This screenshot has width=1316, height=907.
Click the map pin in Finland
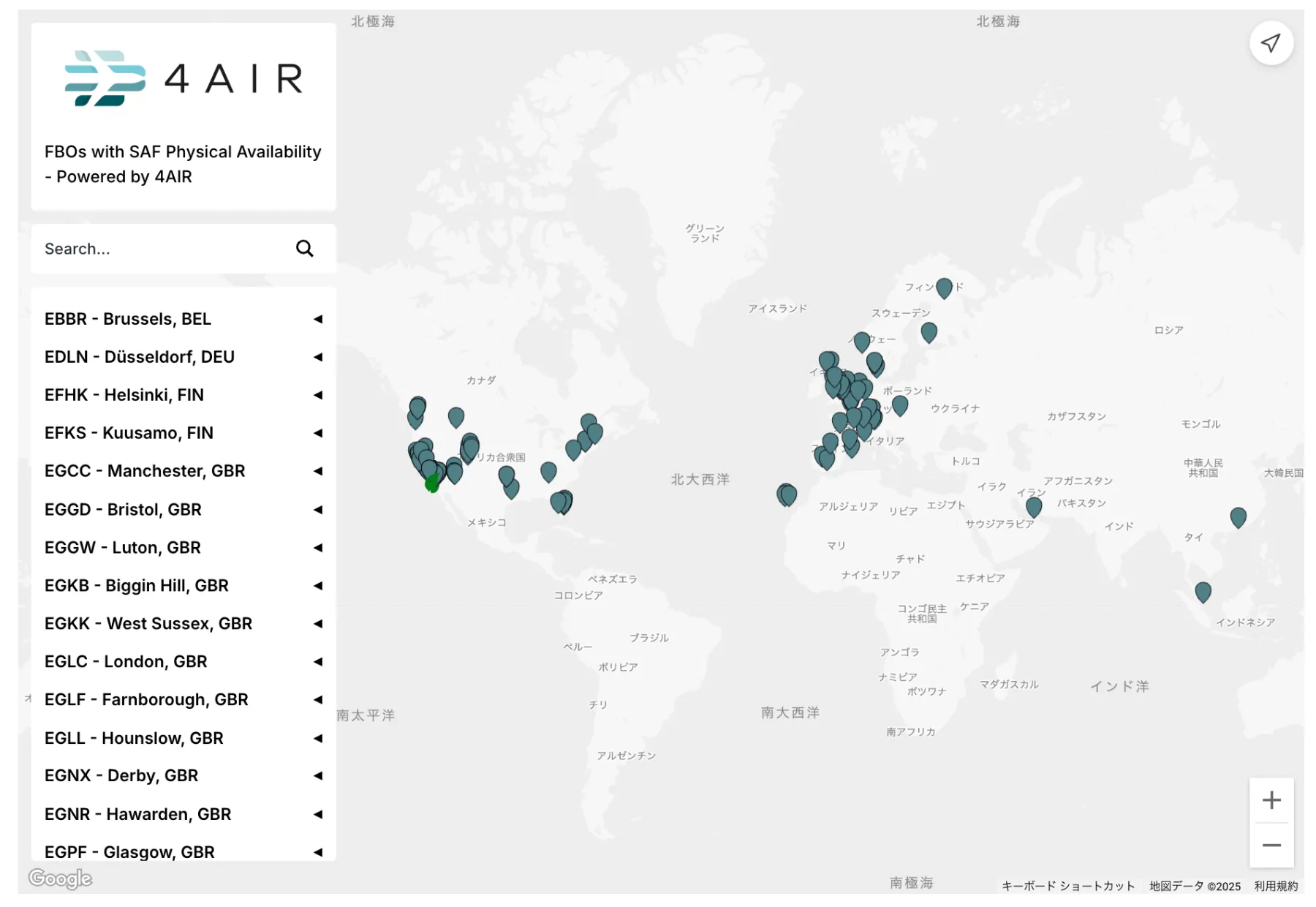tap(944, 287)
